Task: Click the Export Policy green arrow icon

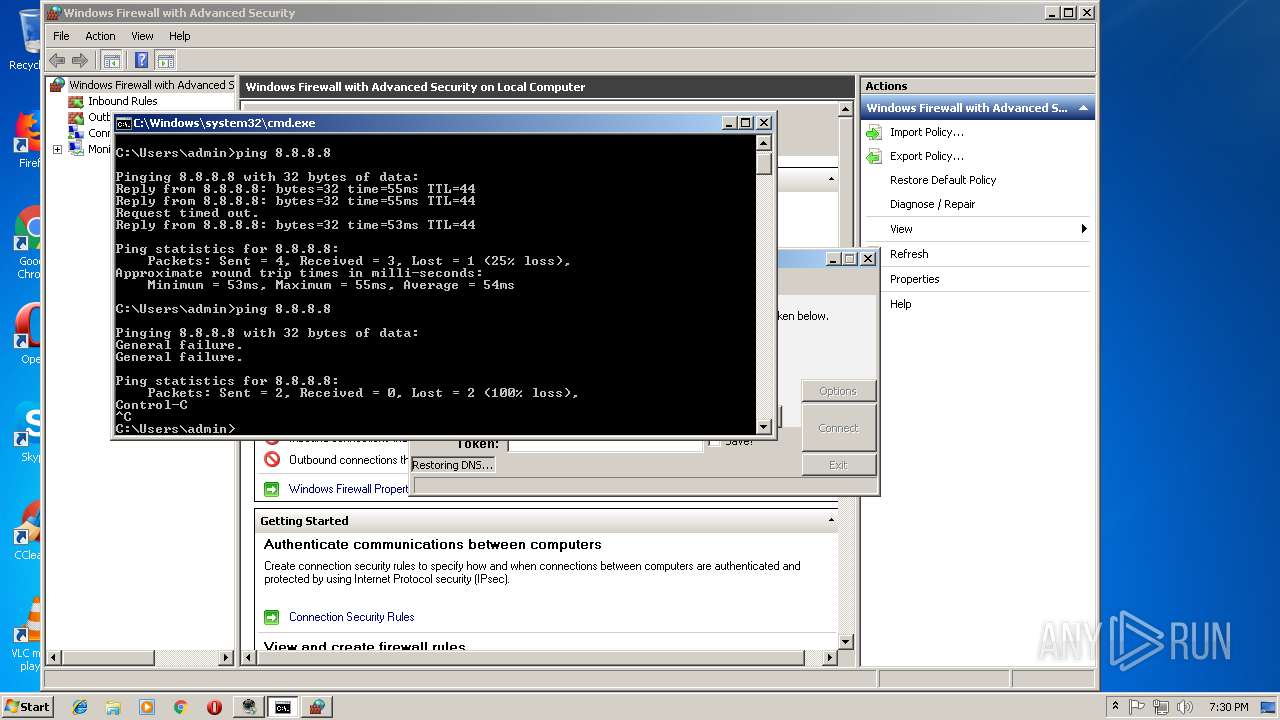Action: point(874,156)
